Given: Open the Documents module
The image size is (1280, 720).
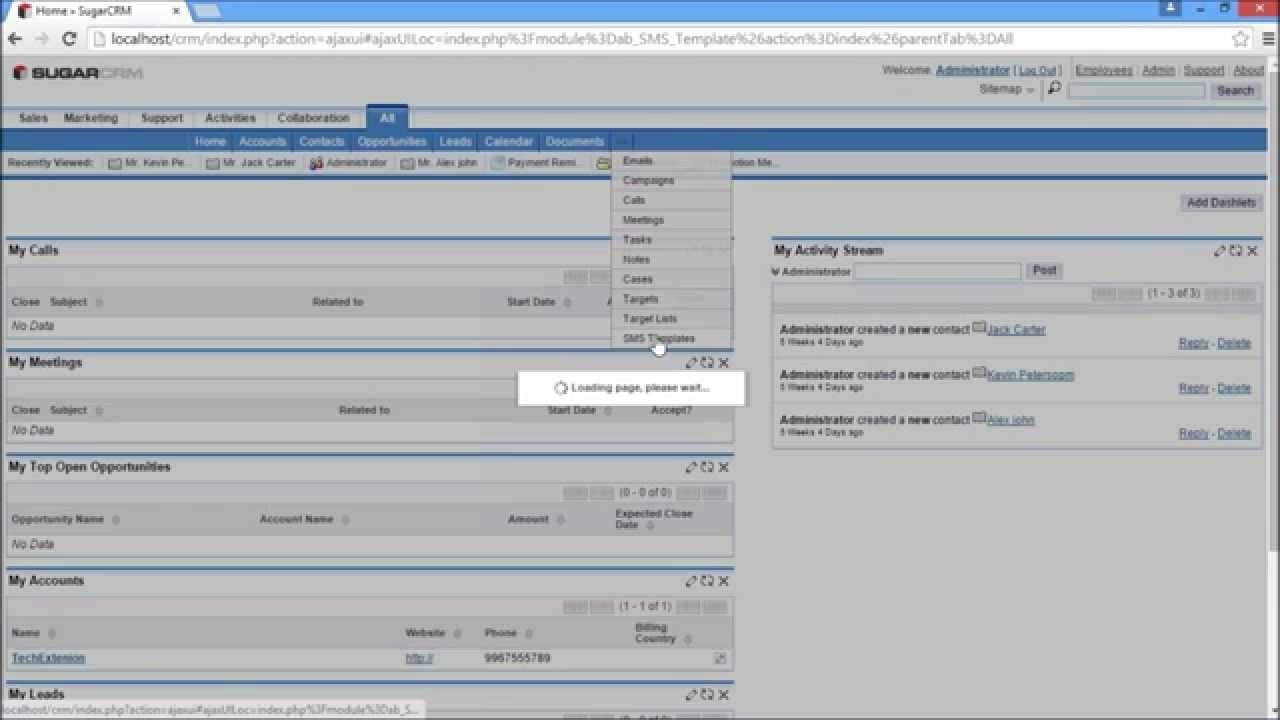Looking at the screenshot, I should pyautogui.click(x=575, y=142).
